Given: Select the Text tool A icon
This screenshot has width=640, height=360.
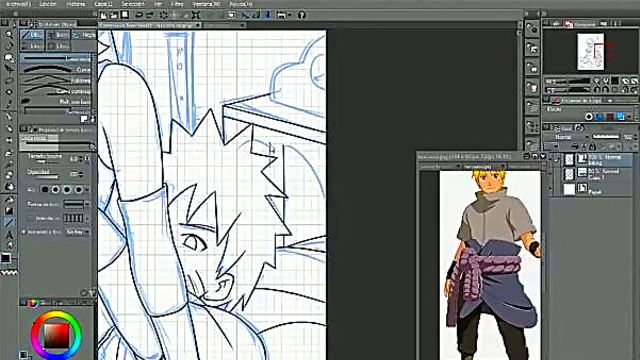Looking at the screenshot, I should click(x=9, y=234).
